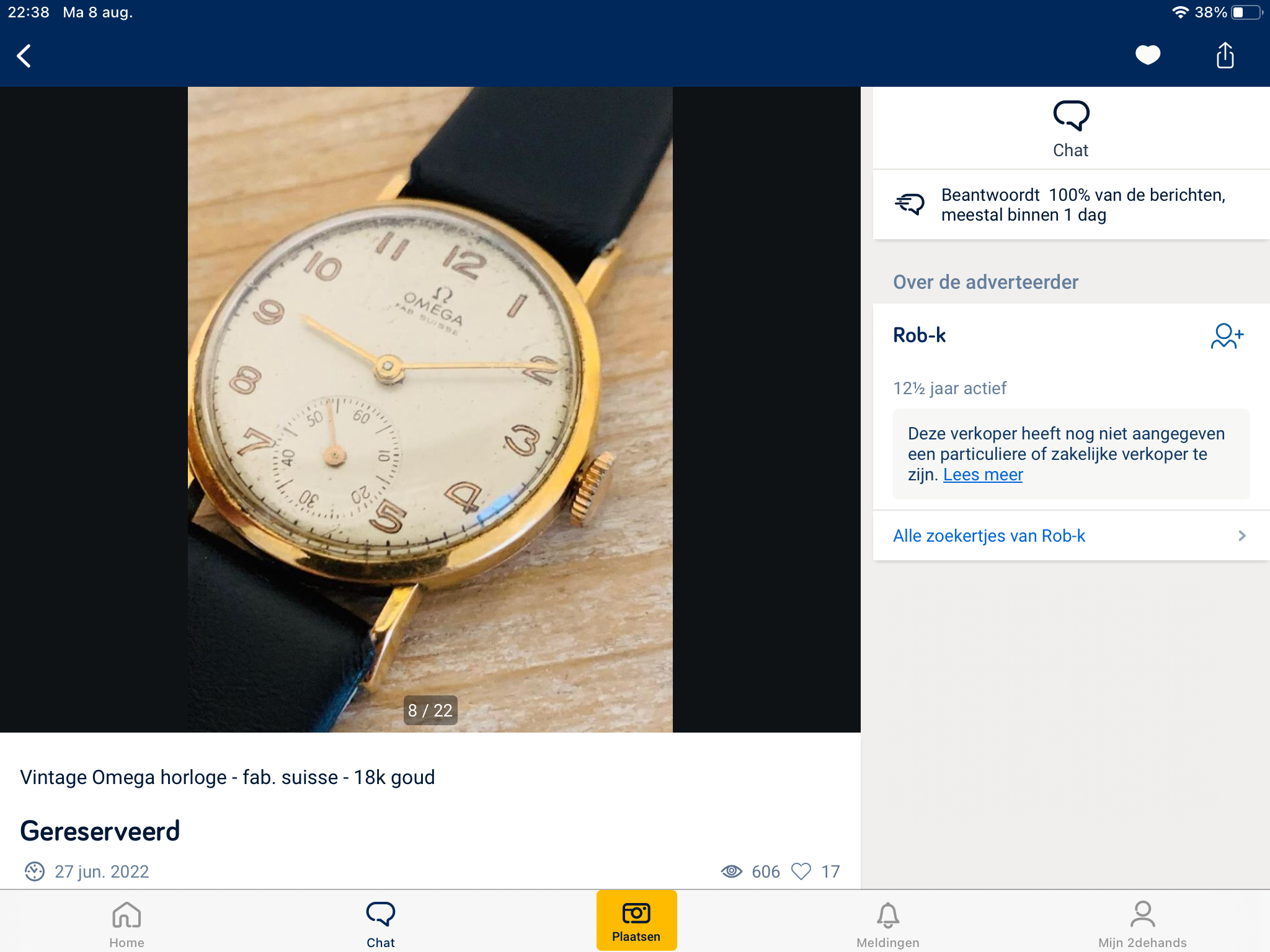Tap the 8 / 22 photo counter

[x=430, y=710]
